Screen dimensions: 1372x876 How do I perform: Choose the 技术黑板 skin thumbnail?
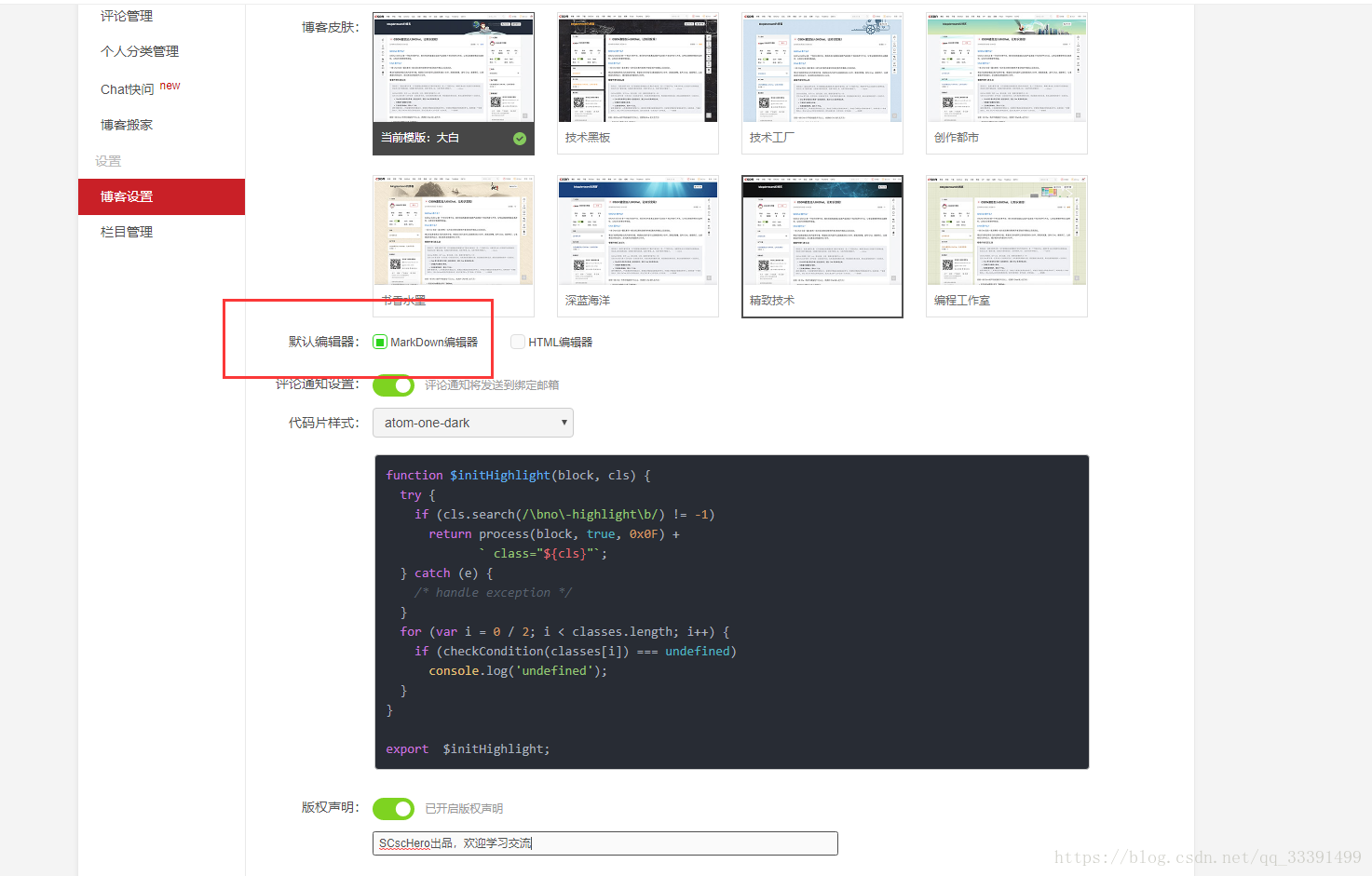click(638, 83)
